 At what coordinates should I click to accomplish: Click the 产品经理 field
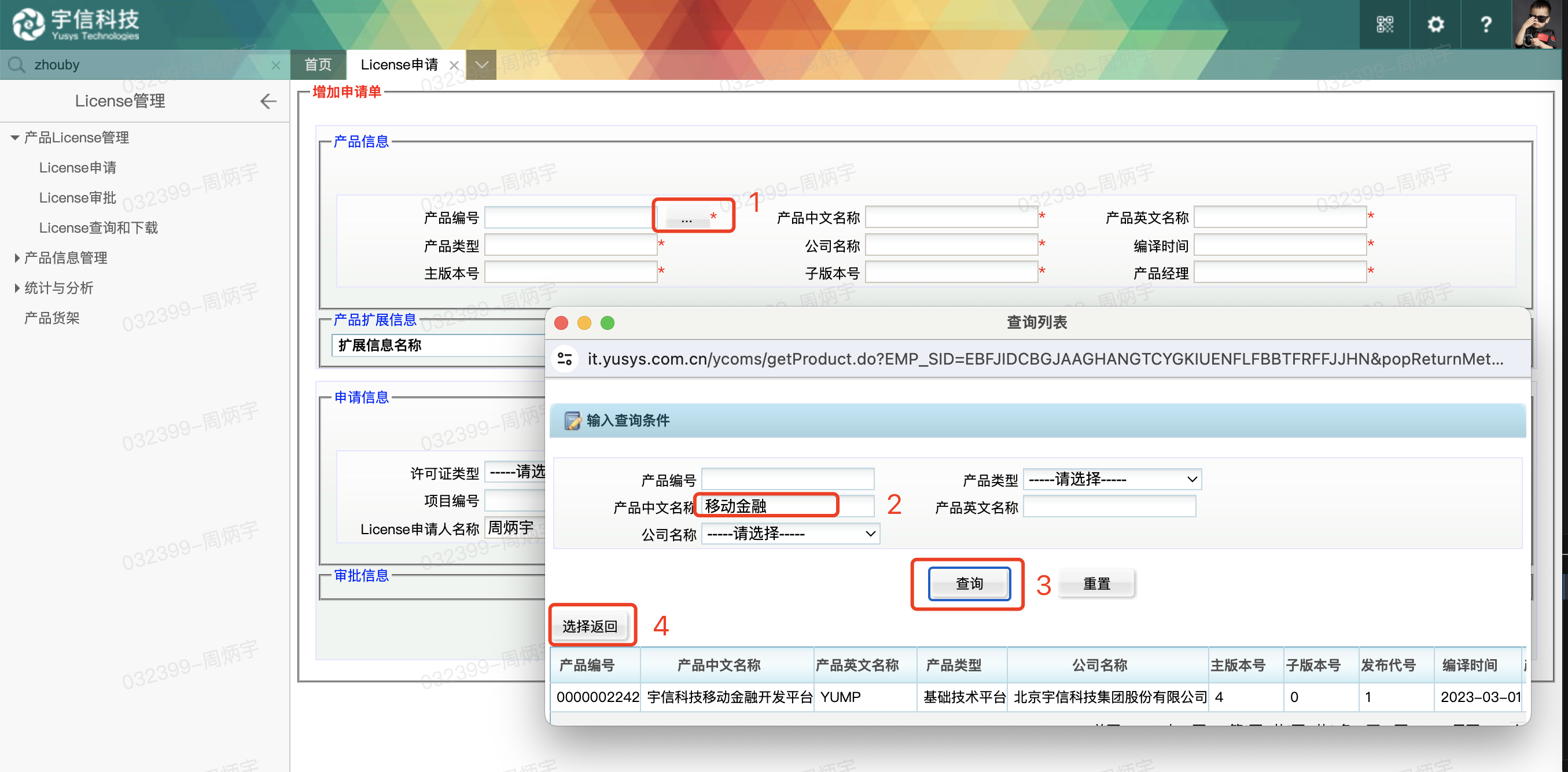pyautogui.click(x=1279, y=272)
